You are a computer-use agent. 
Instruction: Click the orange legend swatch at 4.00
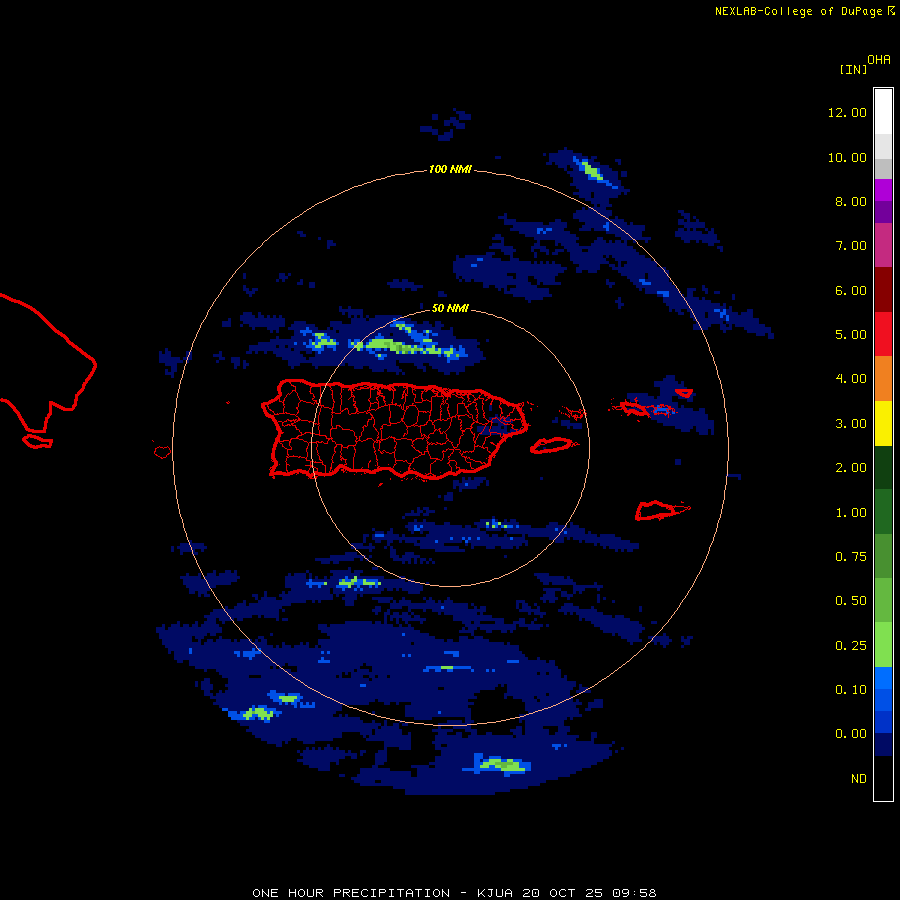click(883, 378)
